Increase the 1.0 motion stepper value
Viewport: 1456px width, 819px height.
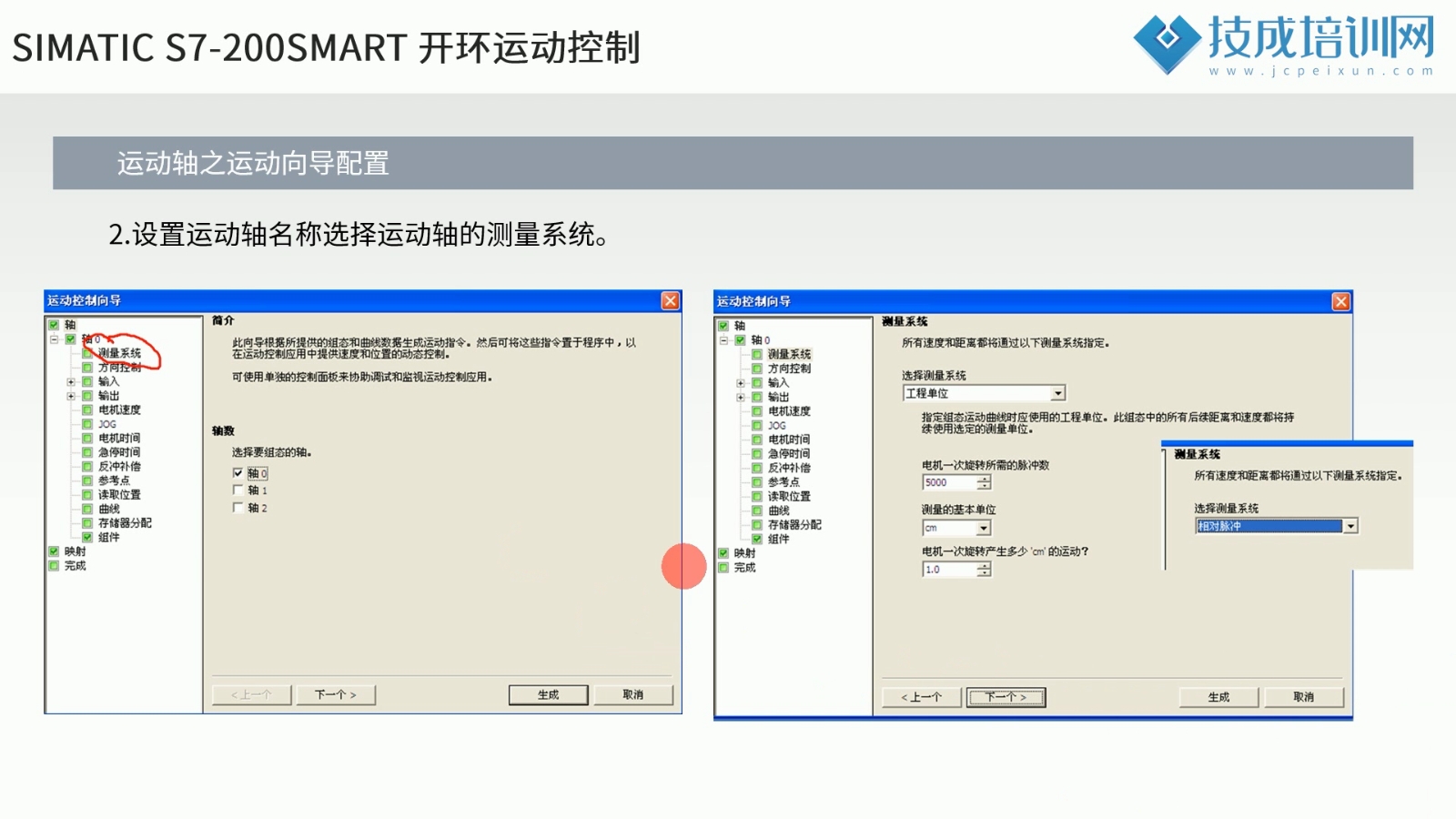point(984,565)
